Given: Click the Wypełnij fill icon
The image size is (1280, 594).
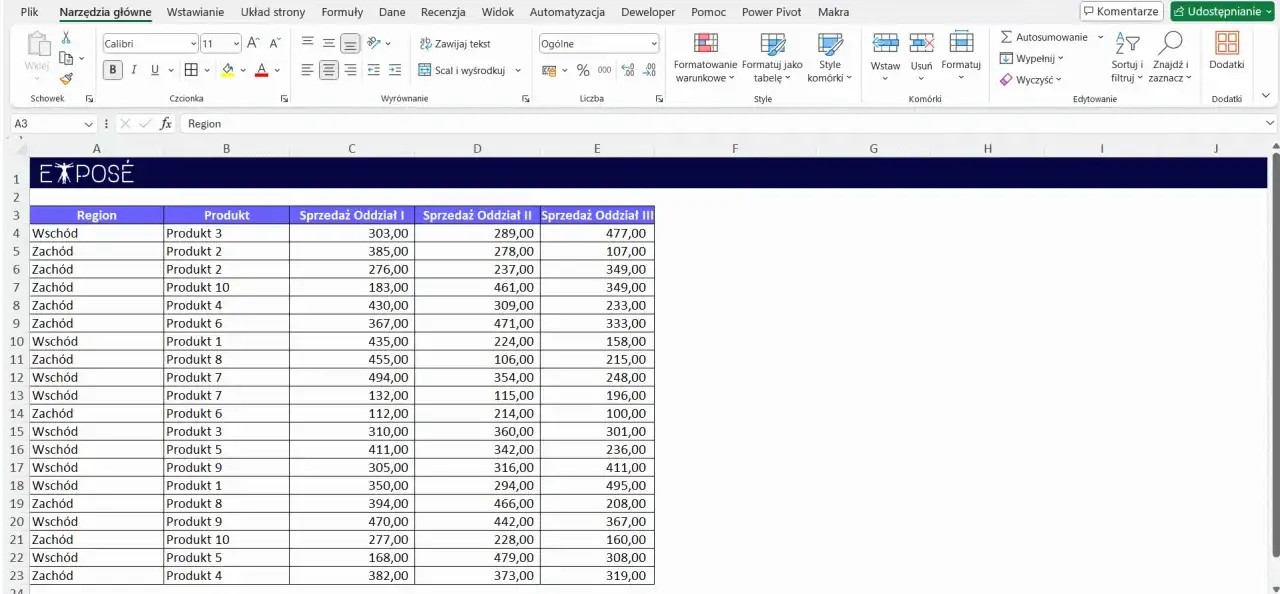Looking at the screenshot, I should click(x=1008, y=58).
